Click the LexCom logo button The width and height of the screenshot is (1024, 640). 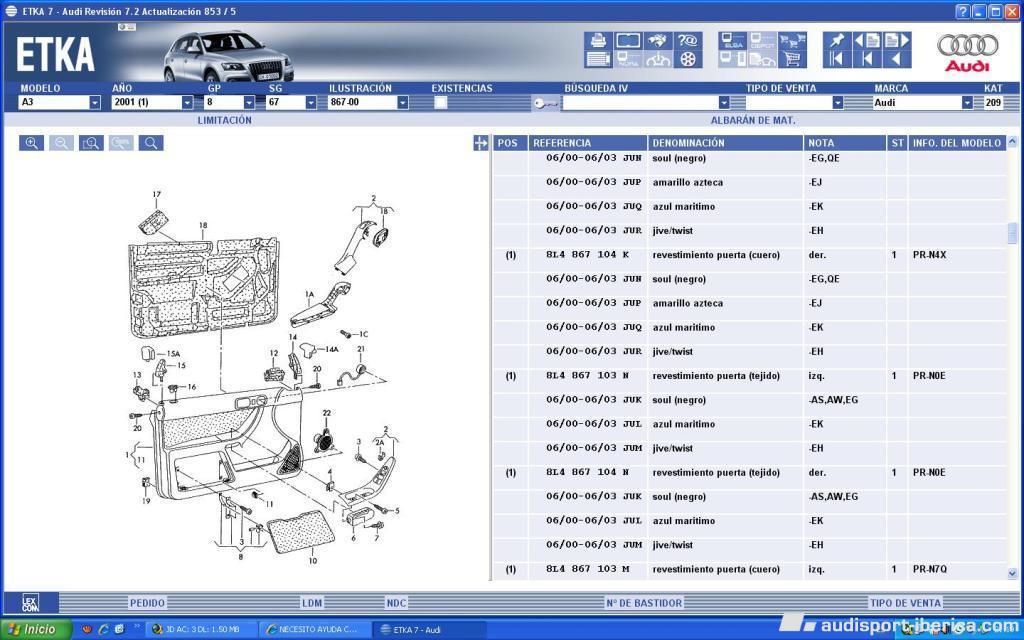pyautogui.click(x=31, y=602)
